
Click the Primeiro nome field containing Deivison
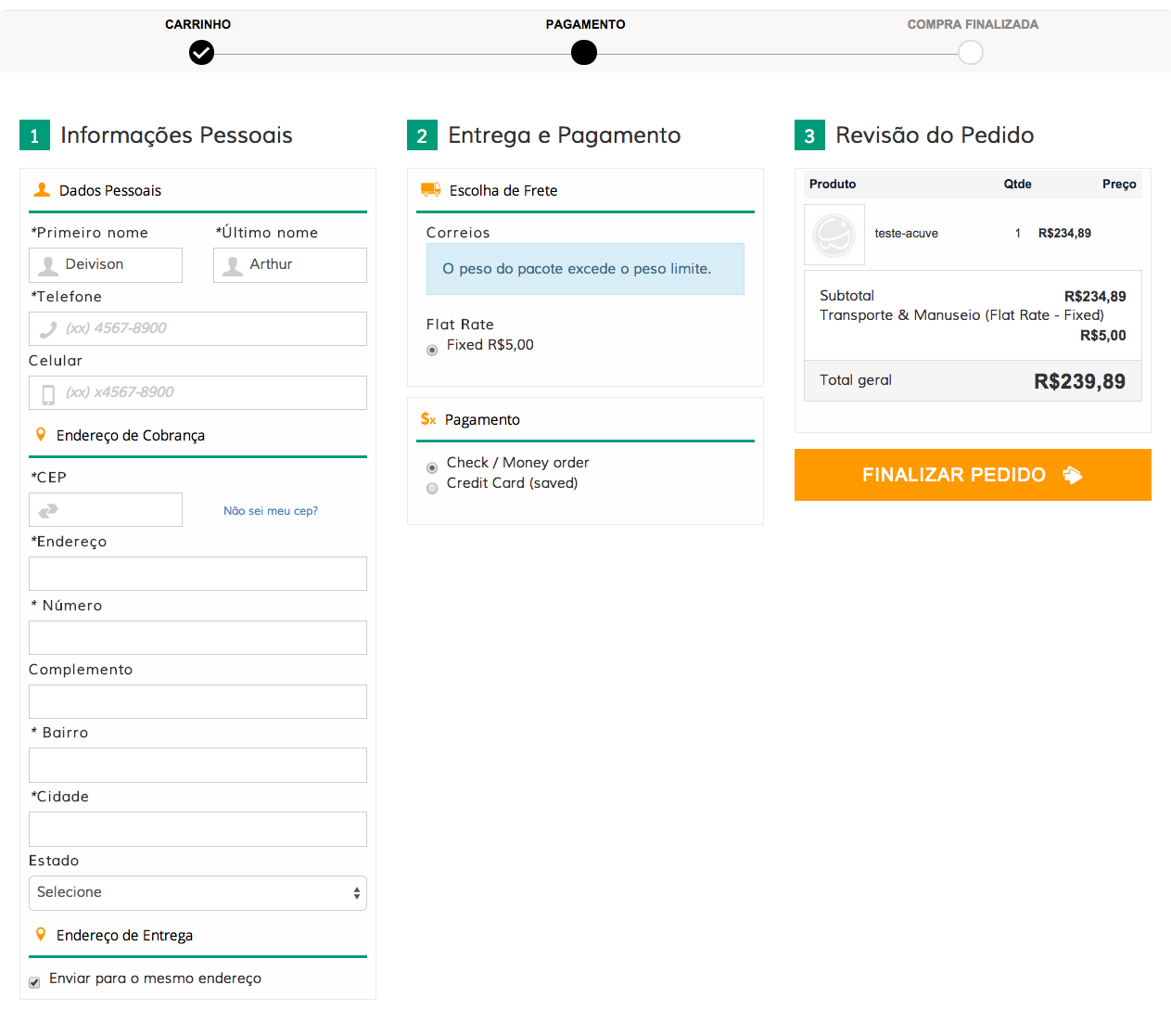pos(106,265)
